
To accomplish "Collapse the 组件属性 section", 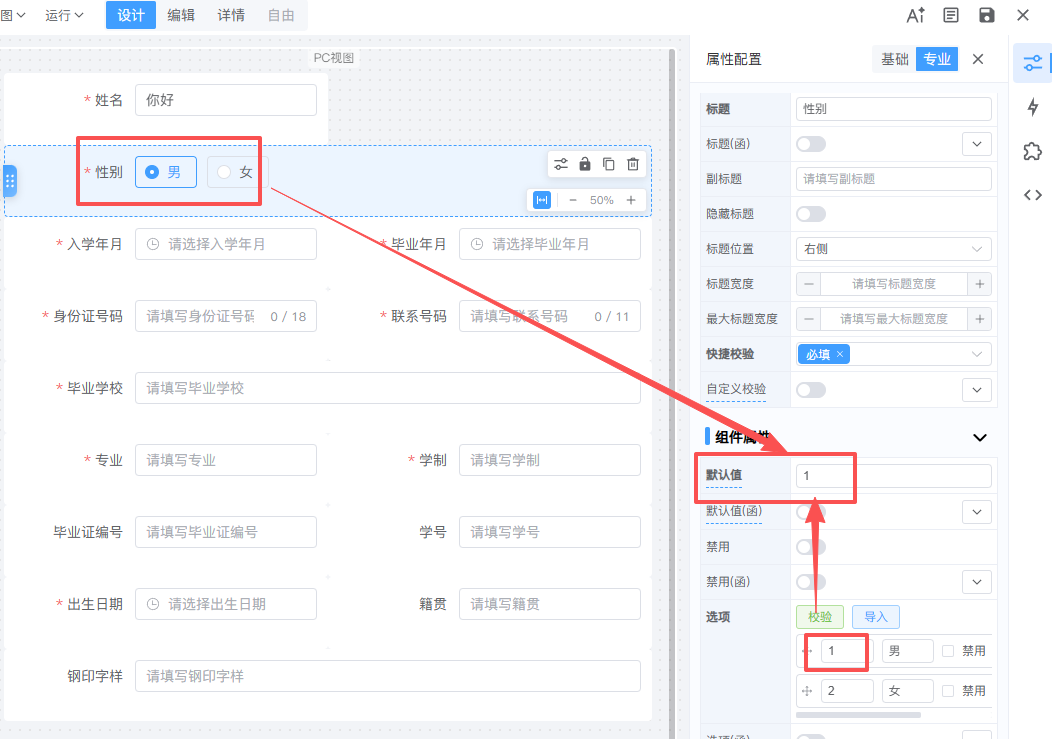I will tap(979, 437).
